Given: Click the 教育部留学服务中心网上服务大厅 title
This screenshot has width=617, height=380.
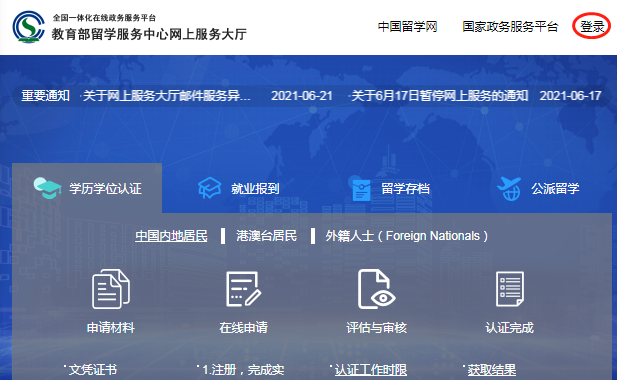Looking at the screenshot, I should pyautogui.click(x=149, y=34).
